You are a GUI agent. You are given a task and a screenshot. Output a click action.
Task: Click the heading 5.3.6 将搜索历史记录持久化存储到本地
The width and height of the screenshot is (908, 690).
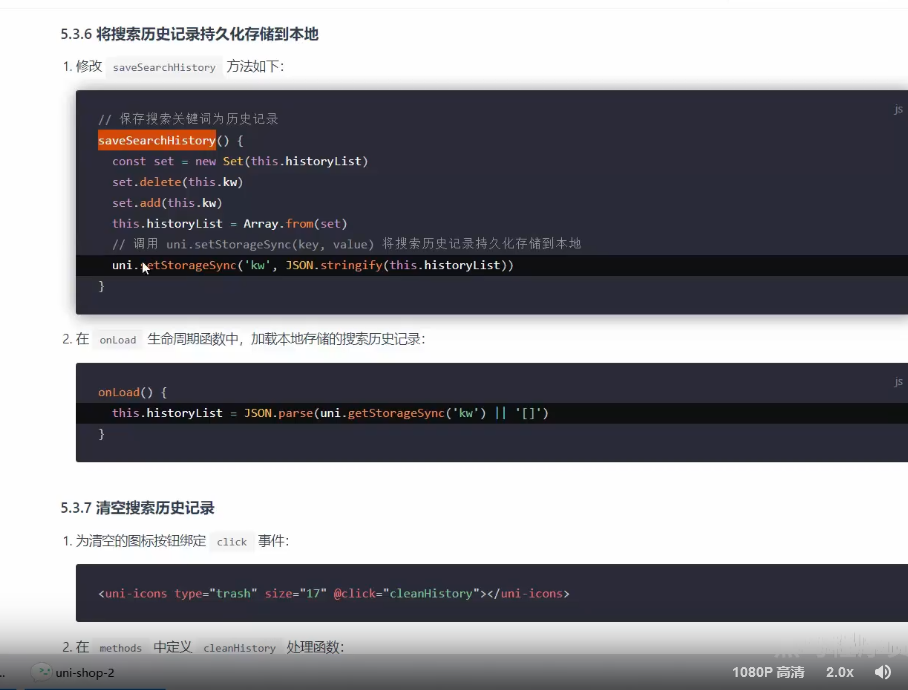tap(189, 34)
